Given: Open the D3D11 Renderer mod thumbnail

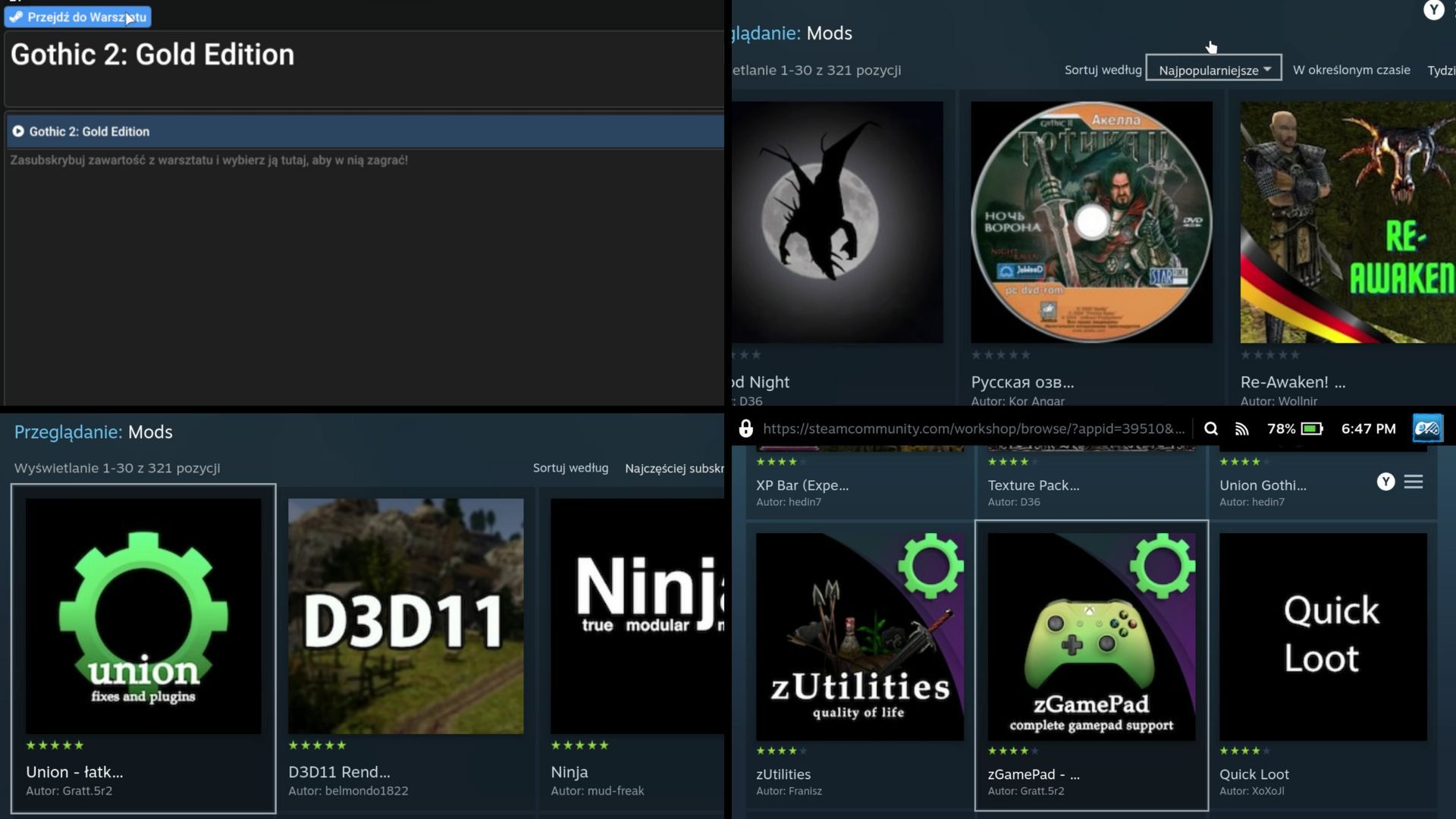Looking at the screenshot, I should point(406,616).
